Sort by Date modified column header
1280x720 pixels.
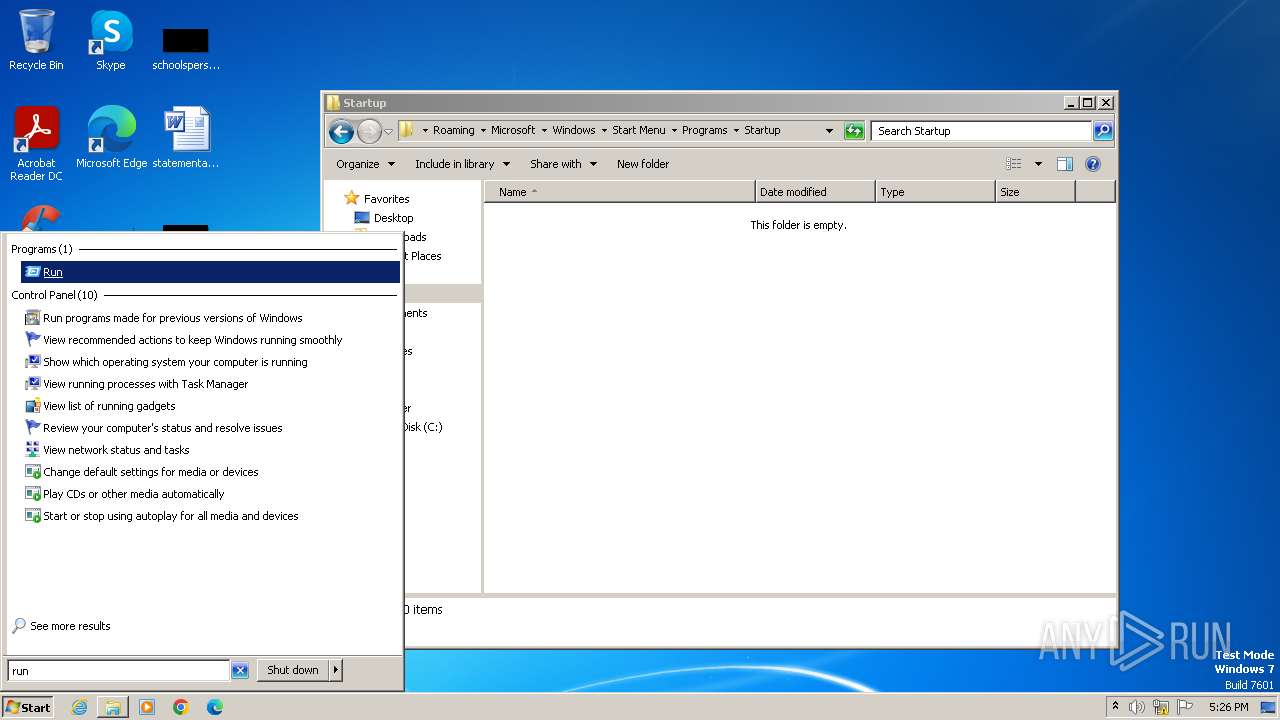[x=816, y=192]
